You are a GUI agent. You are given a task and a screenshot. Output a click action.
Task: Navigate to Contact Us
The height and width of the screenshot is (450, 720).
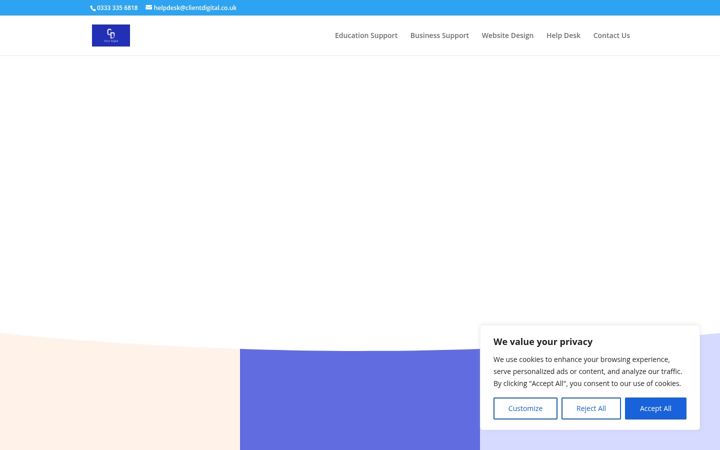click(611, 35)
